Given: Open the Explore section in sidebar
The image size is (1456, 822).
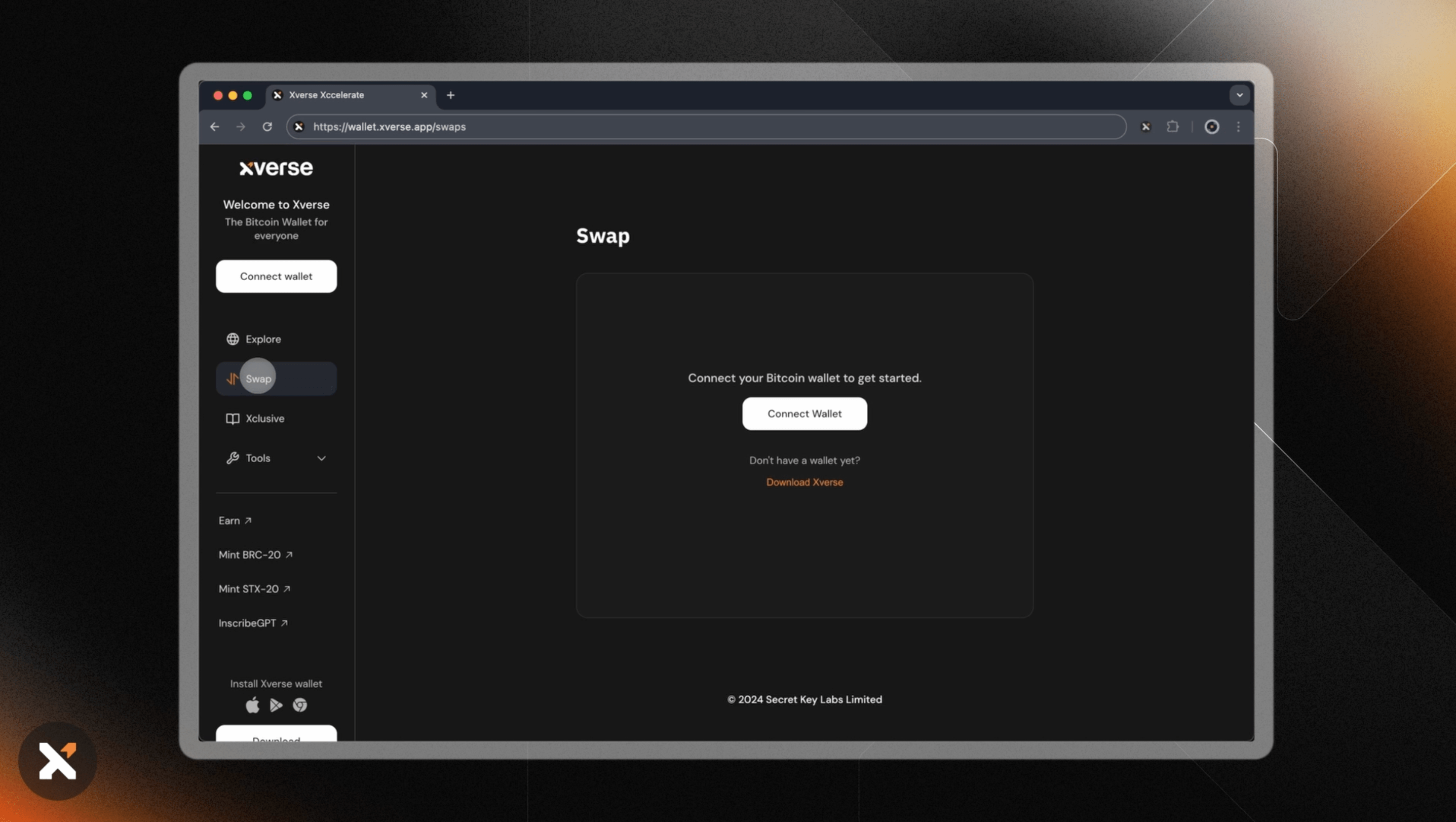Looking at the screenshot, I should point(262,339).
